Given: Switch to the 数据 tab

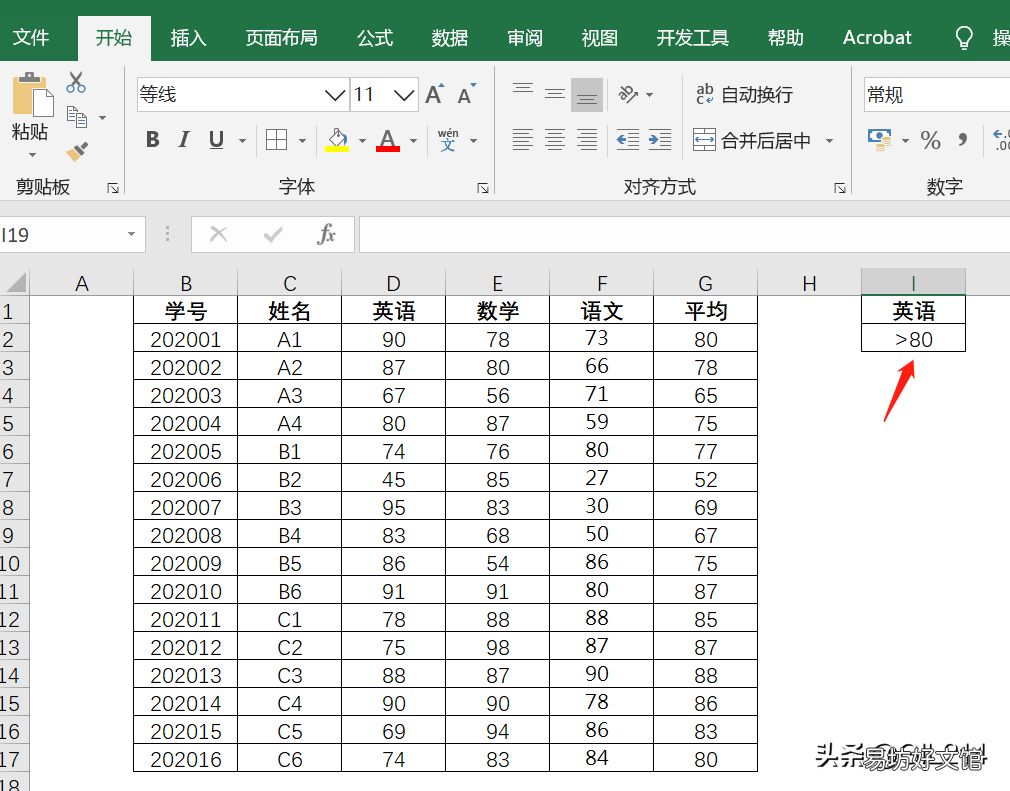Looking at the screenshot, I should pyautogui.click(x=450, y=38).
